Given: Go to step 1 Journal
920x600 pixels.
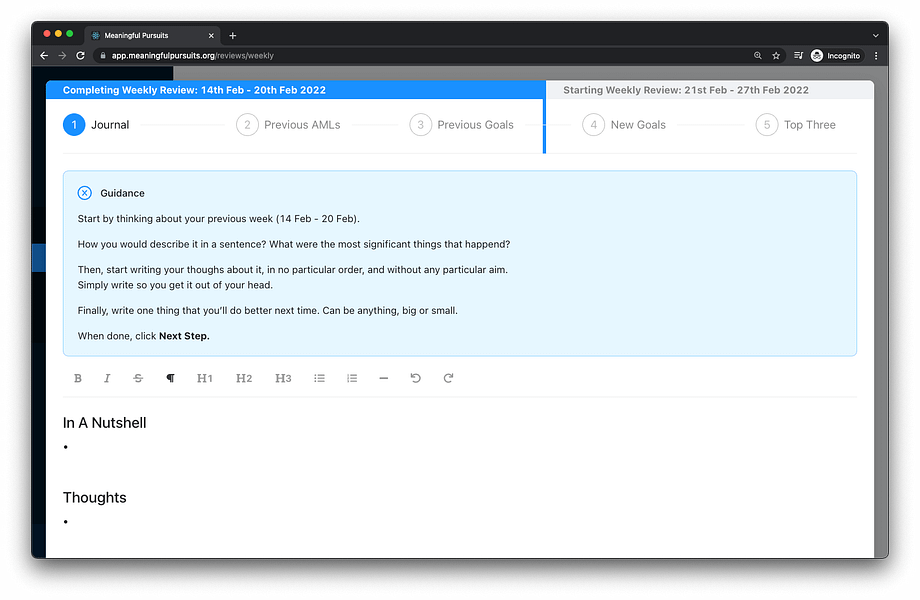Looking at the screenshot, I should [96, 125].
